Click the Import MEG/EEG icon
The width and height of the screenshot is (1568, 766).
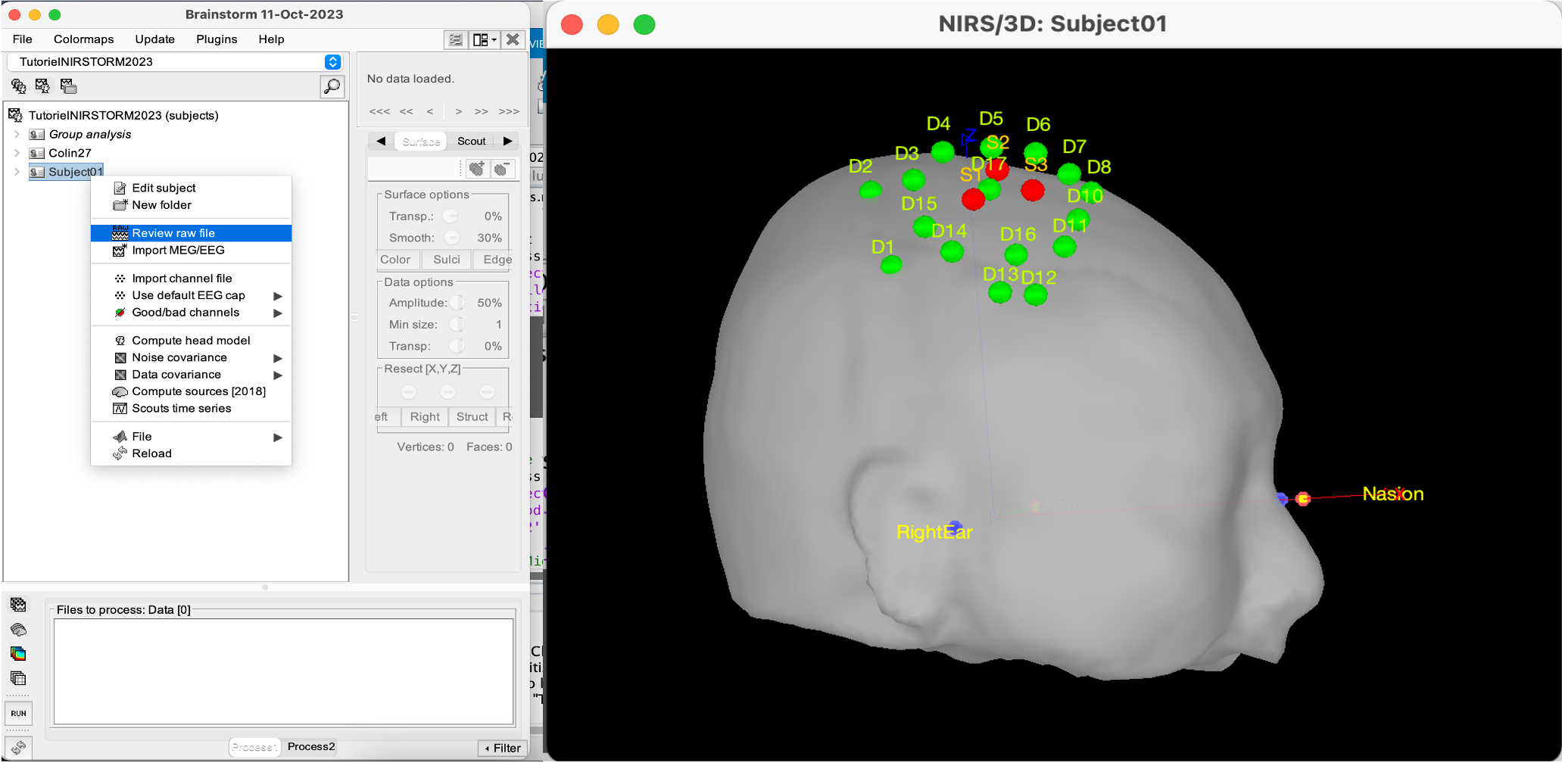[120, 251]
